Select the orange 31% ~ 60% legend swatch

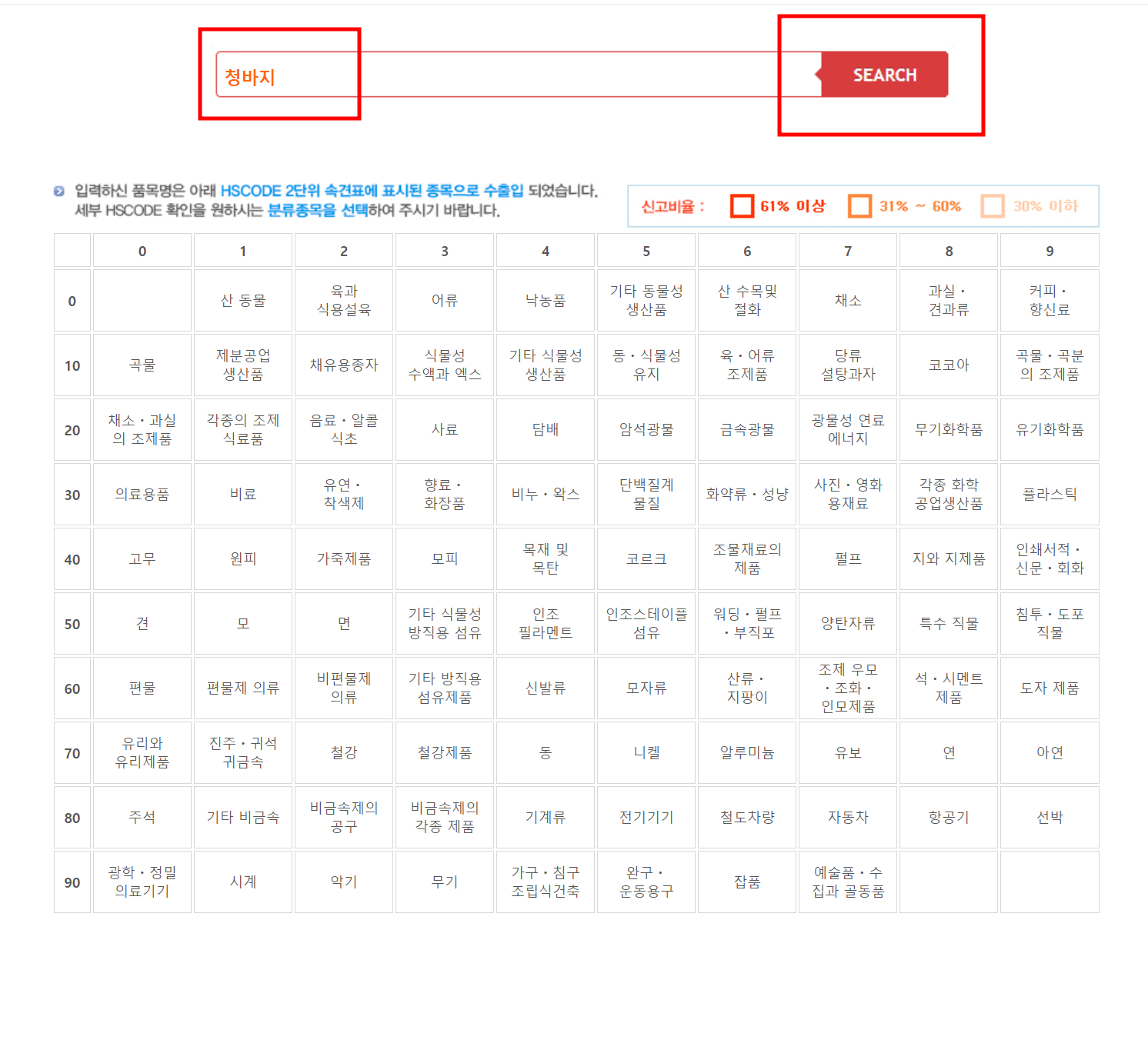[x=860, y=206]
